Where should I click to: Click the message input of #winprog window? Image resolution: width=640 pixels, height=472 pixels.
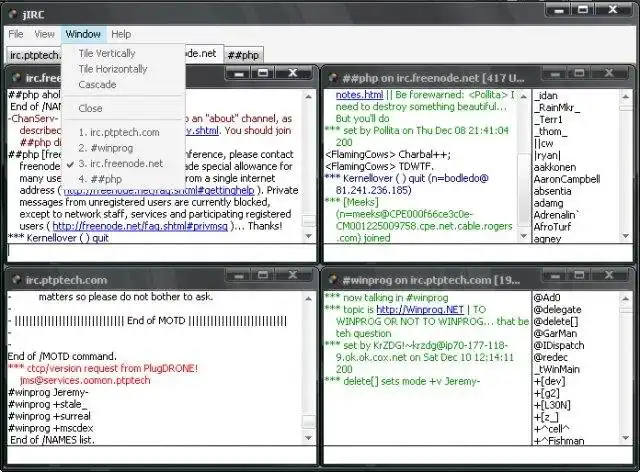478,454
